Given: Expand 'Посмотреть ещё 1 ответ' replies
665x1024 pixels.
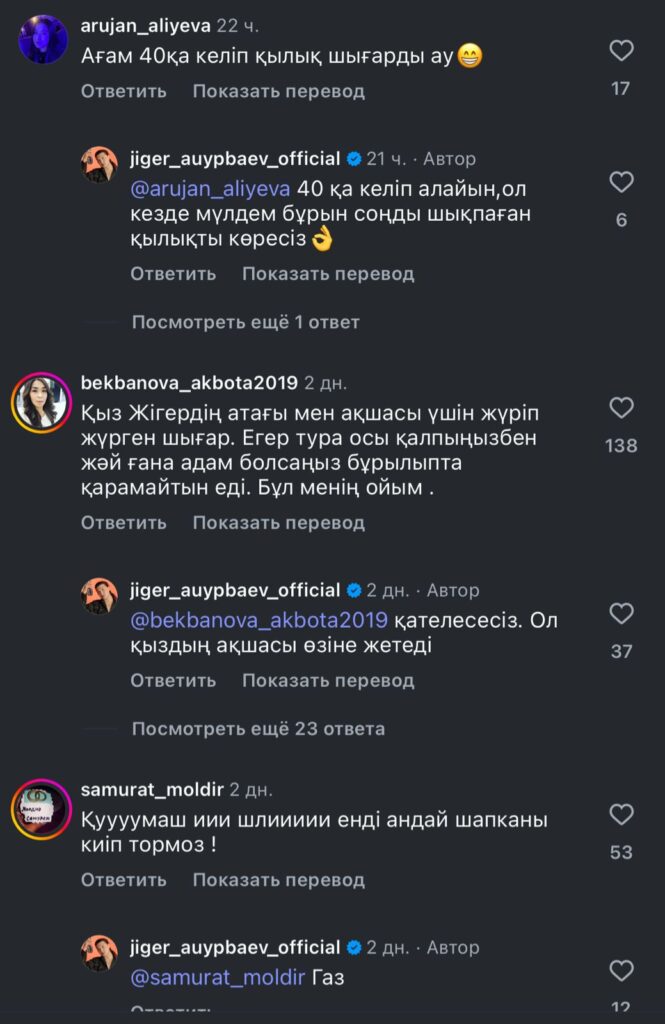Looking at the screenshot, I should (246, 322).
